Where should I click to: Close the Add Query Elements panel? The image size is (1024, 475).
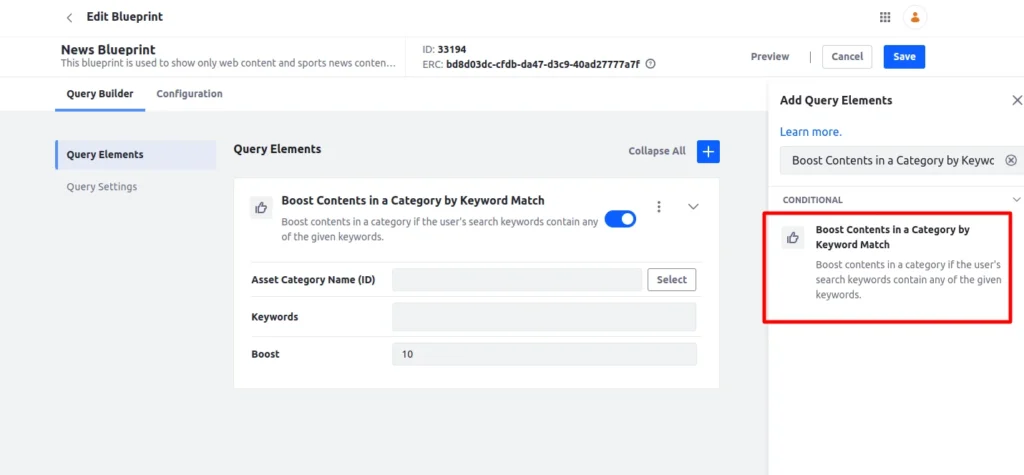[x=1016, y=101]
